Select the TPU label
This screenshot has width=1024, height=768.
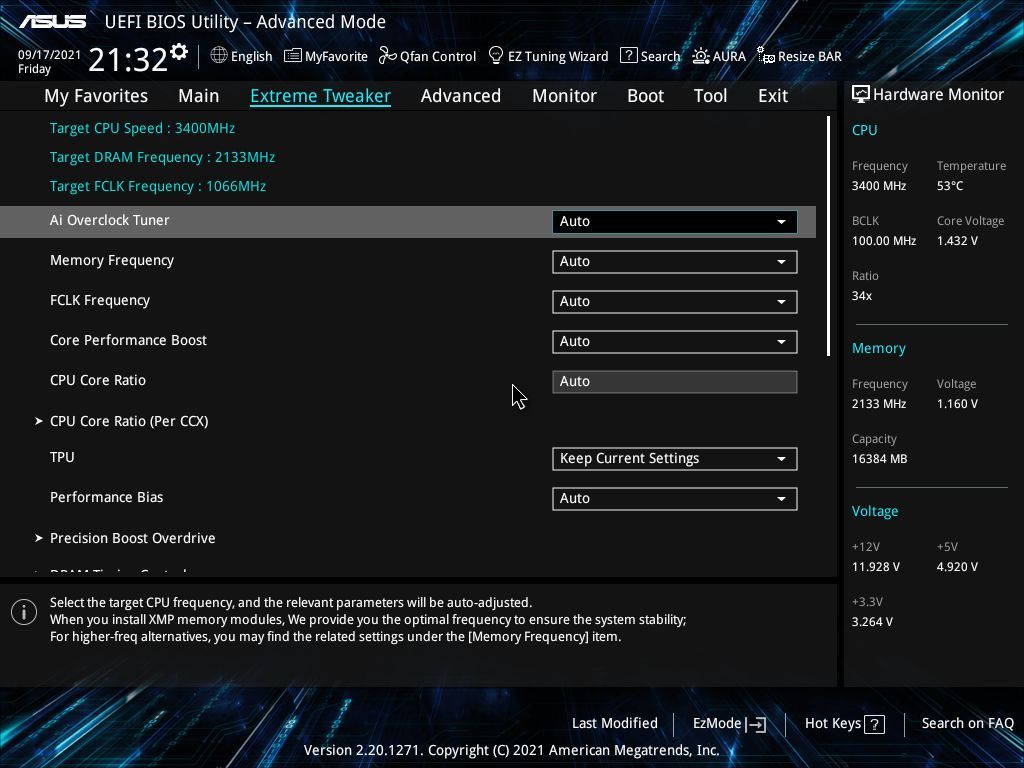[62, 457]
